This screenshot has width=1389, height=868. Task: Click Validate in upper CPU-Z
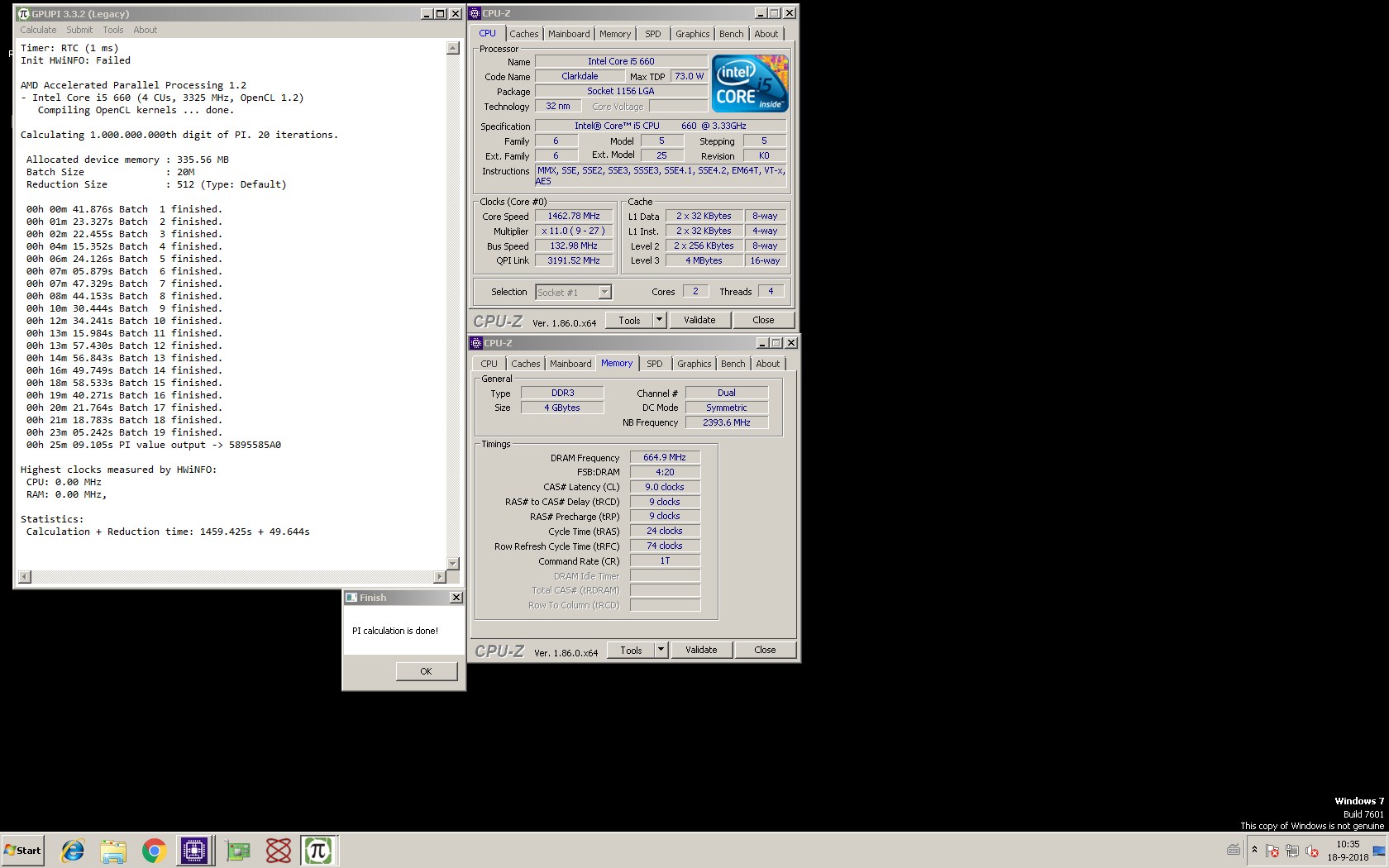(x=699, y=320)
